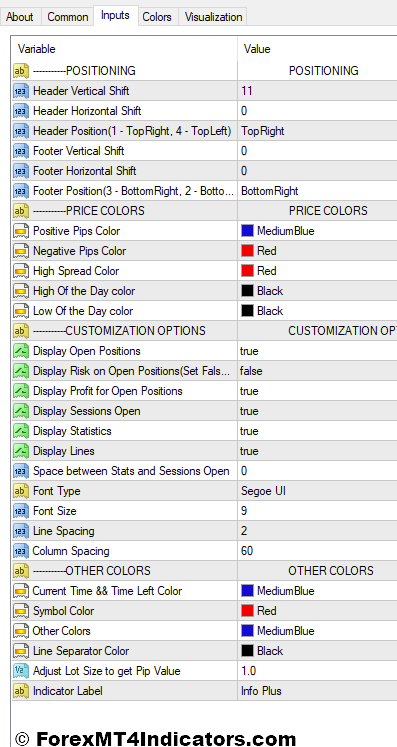Click the color-type icon for Low Of the Day

click(x=21, y=311)
